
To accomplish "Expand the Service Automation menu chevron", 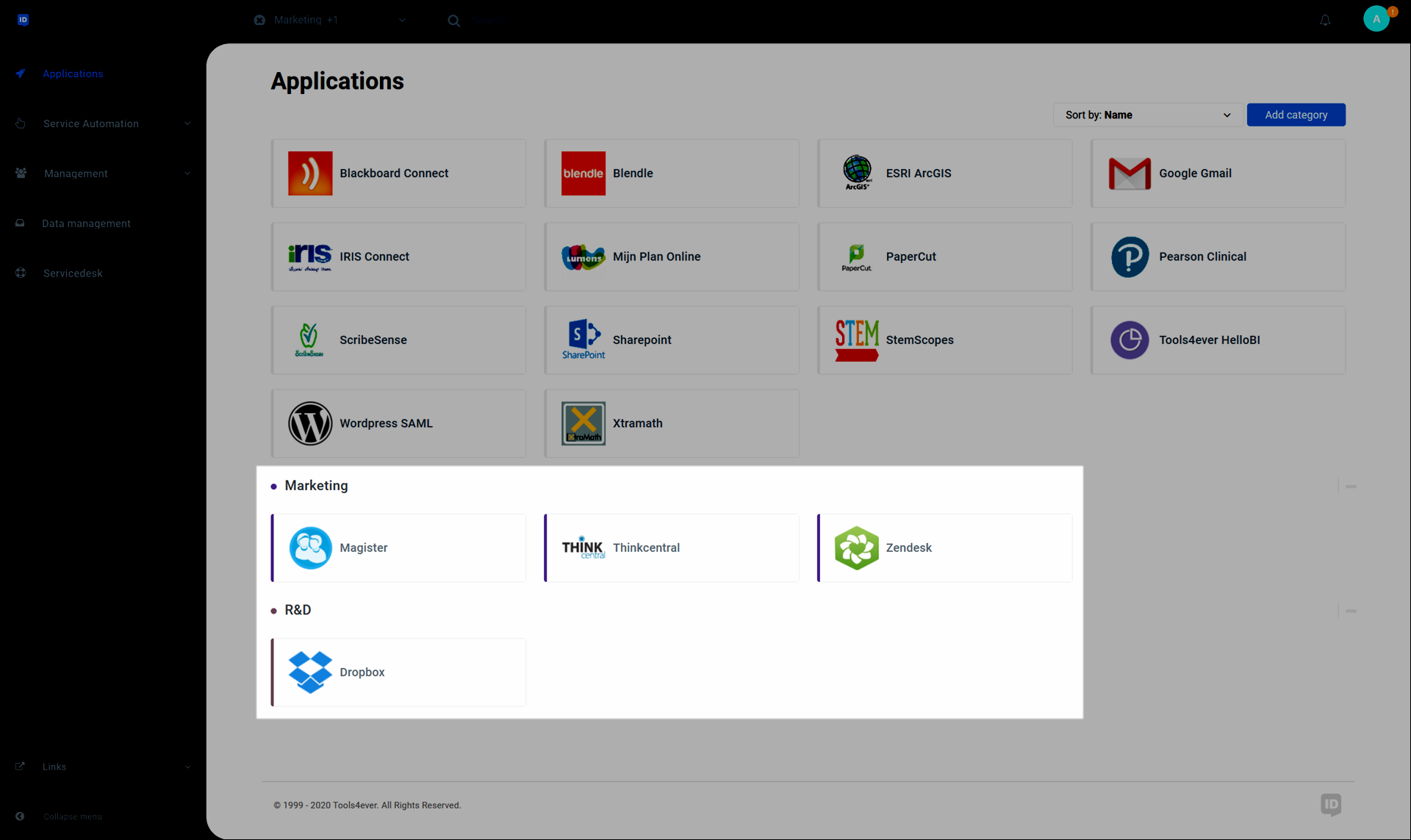I will (187, 124).
